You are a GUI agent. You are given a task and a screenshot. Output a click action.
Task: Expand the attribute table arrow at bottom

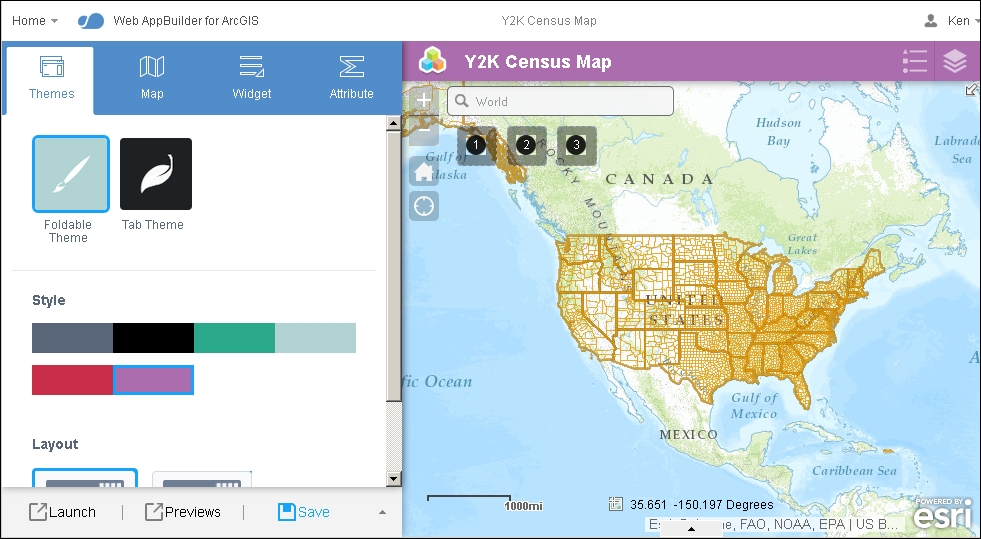(x=691, y=529)
